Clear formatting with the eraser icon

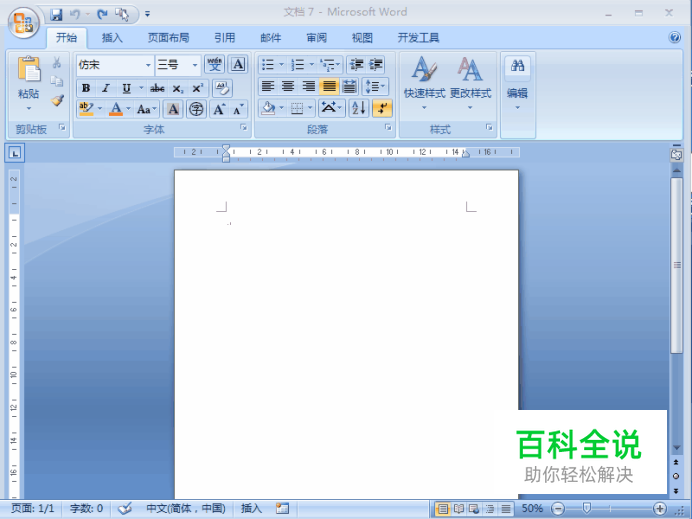click(222, 88)
